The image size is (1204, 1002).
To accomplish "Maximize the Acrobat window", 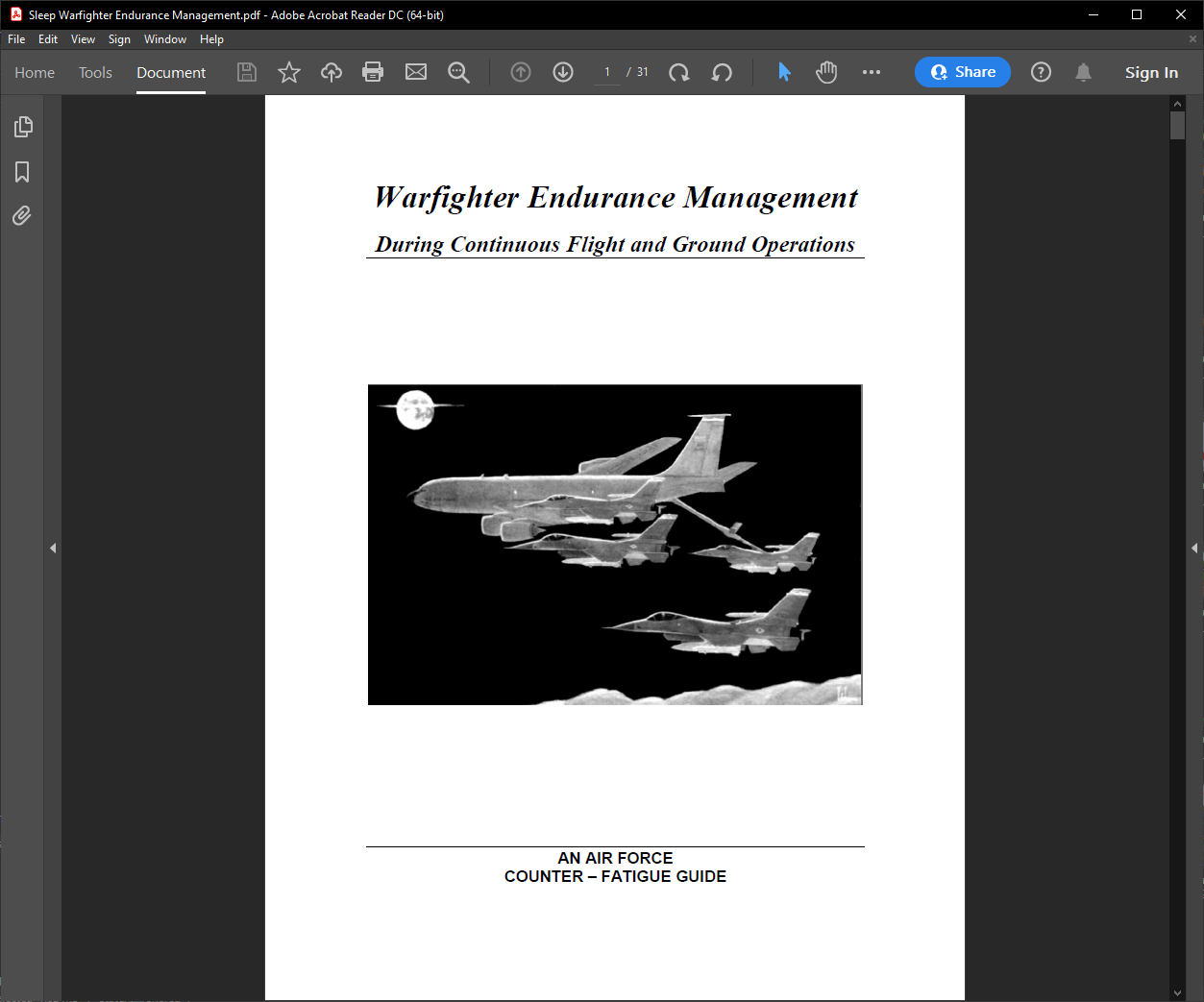I will tap(1137, 14).
